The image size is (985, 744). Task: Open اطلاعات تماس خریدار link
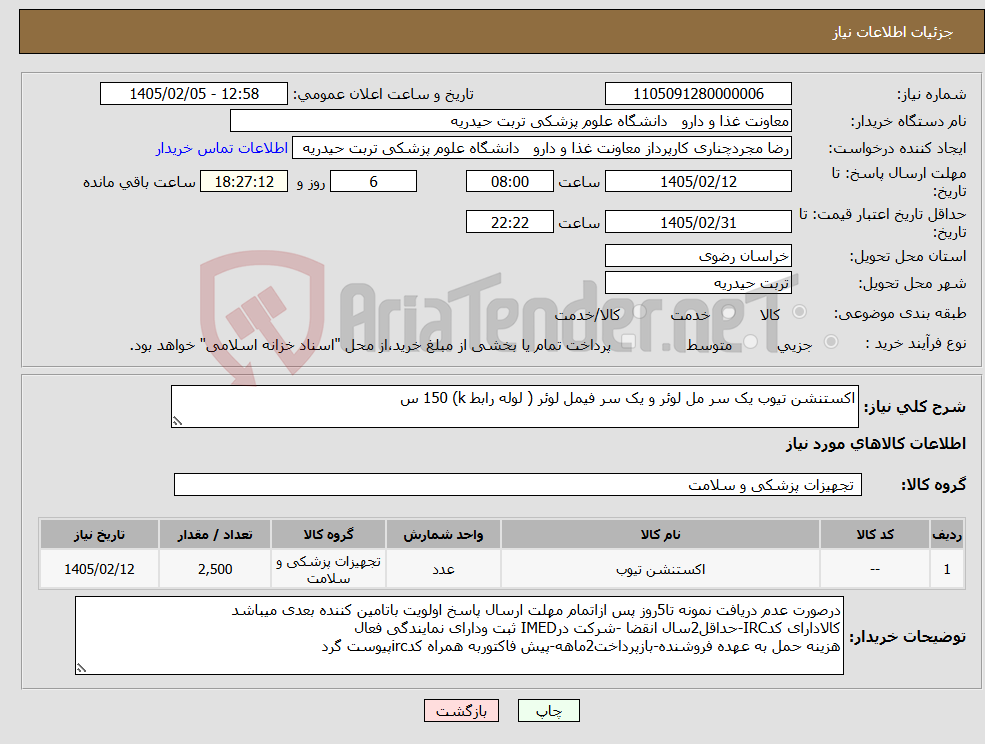(222, 148)
